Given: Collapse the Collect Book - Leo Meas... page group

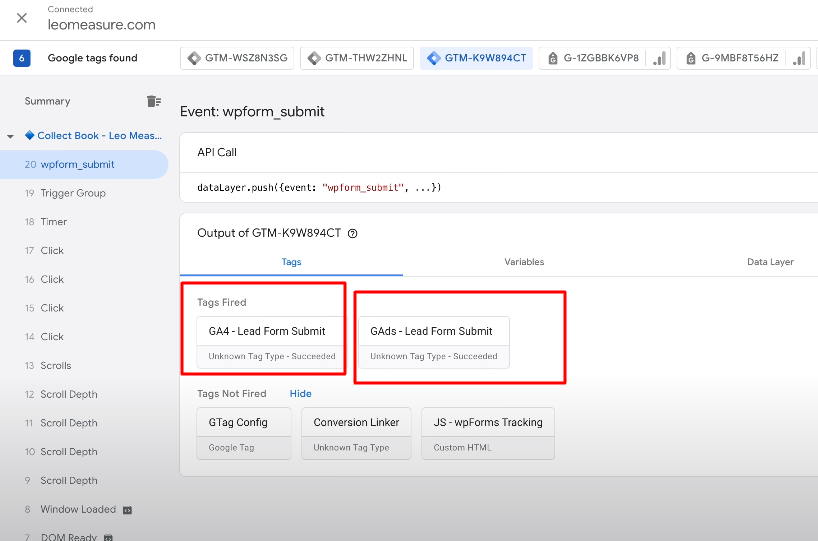Looking at the screenshot, I should [10, 136].
